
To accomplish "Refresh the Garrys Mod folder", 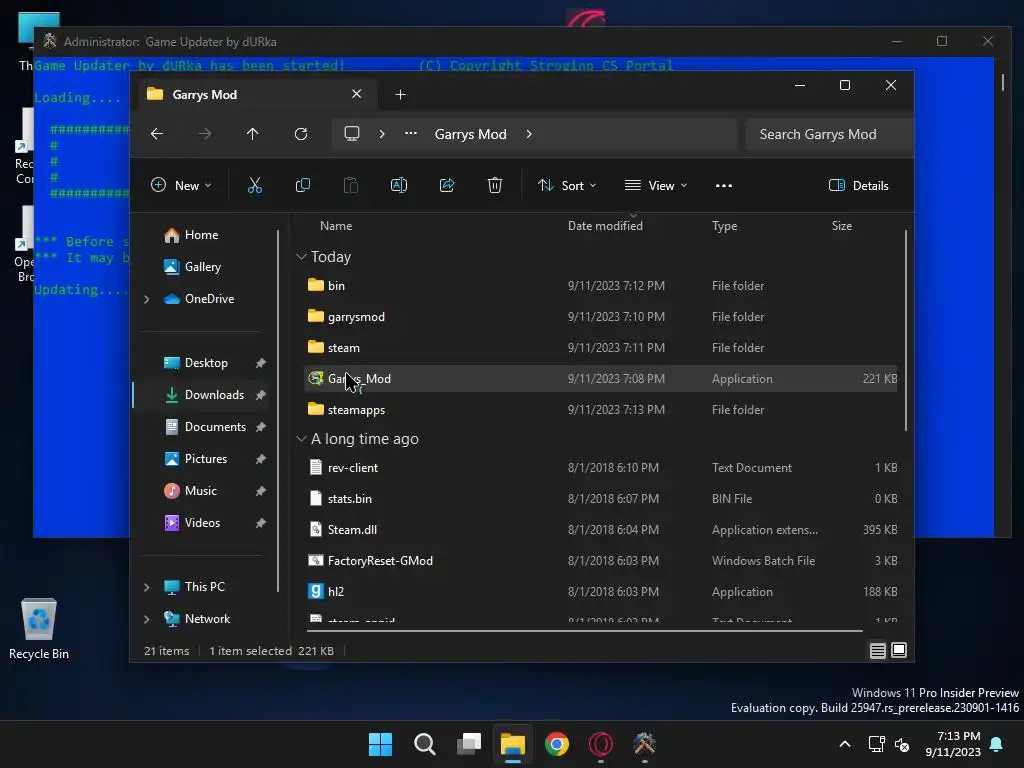I will point(301,134).
